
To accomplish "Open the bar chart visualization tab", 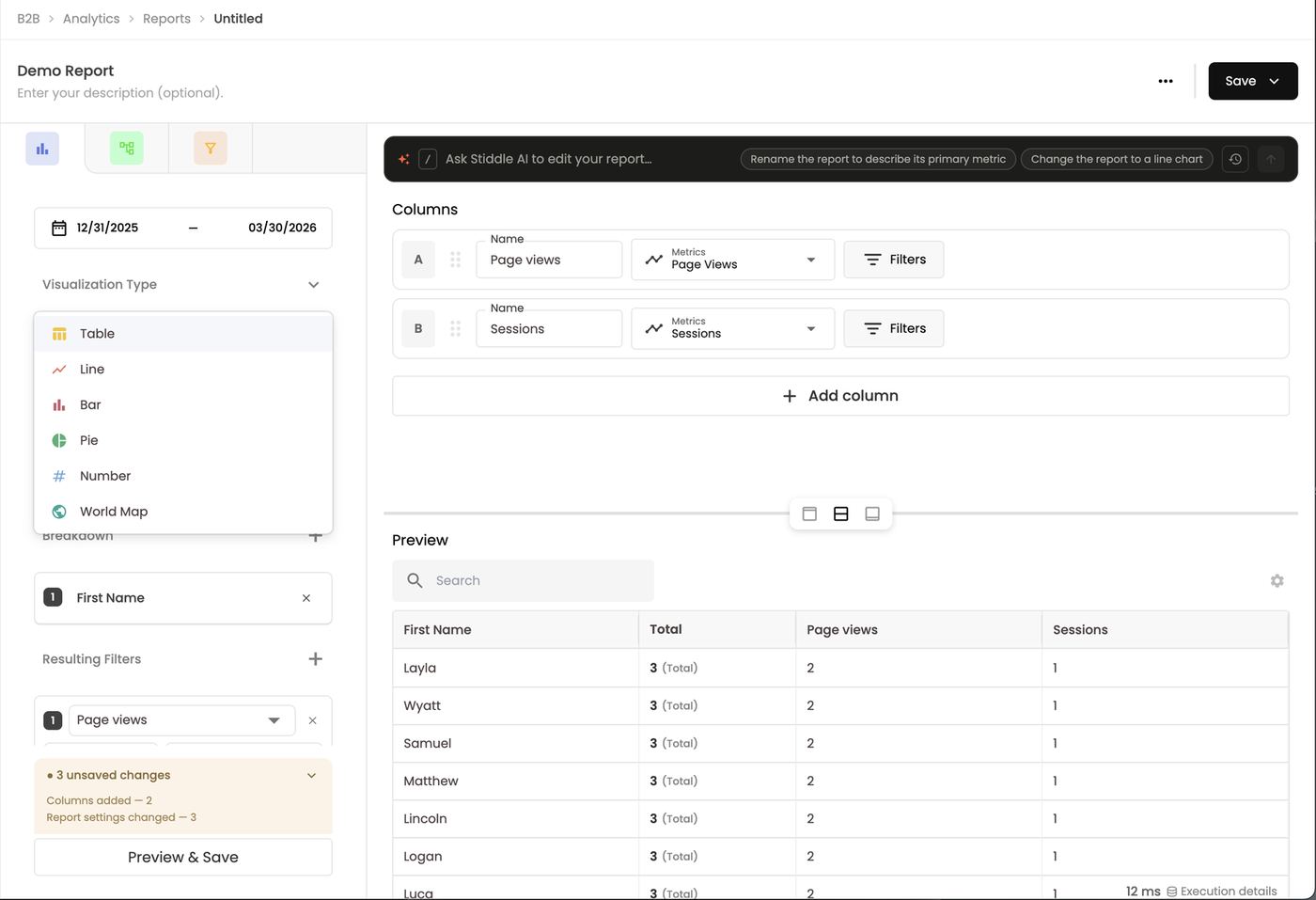I will 42,149.
